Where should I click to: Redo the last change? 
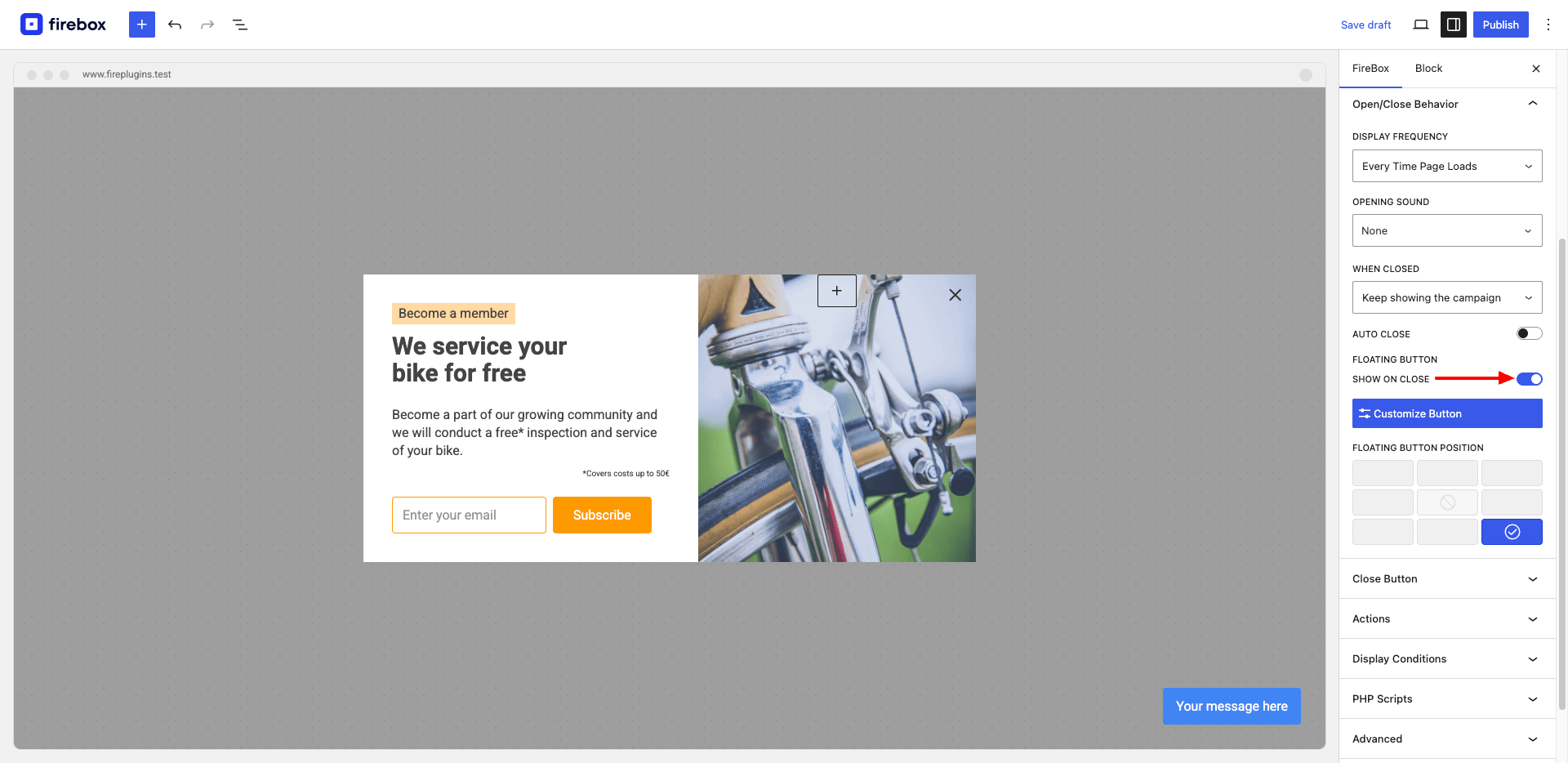tap(207, 25)
